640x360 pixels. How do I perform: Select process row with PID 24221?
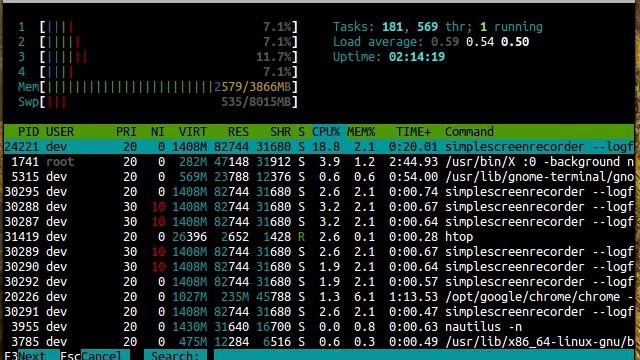[319, 147]
